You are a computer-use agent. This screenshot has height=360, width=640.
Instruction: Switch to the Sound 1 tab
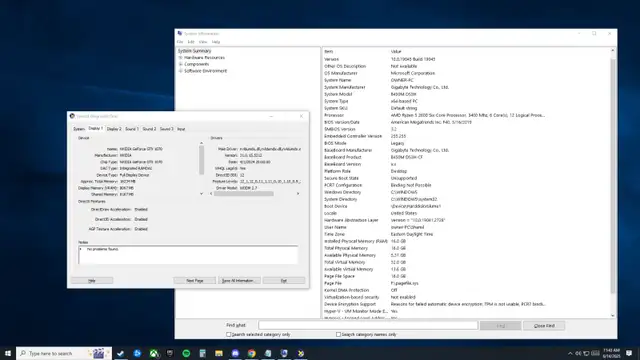point(131,129)
